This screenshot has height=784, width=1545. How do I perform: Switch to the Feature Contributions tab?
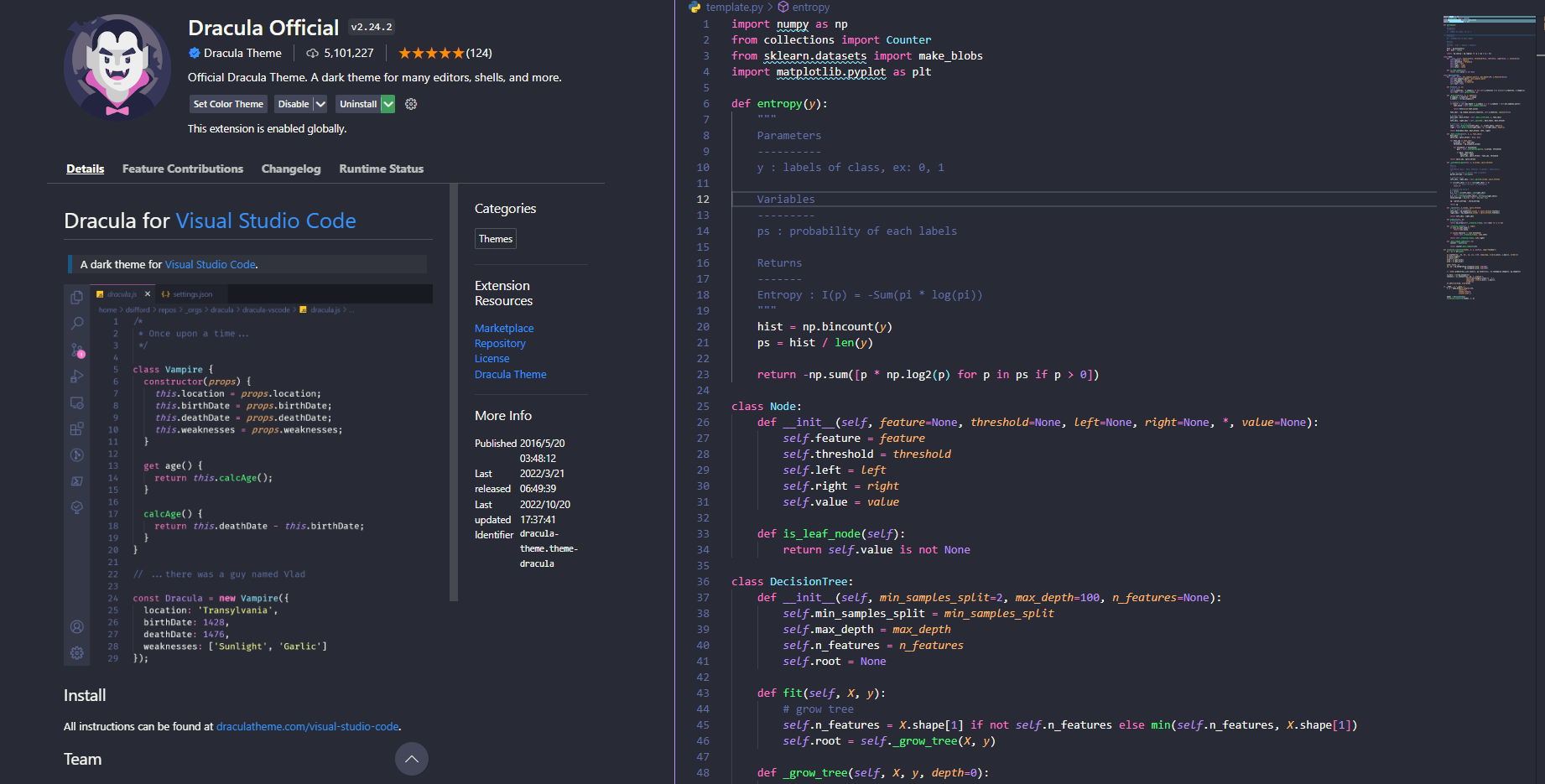pyautogui.click(x=183, y=169)
